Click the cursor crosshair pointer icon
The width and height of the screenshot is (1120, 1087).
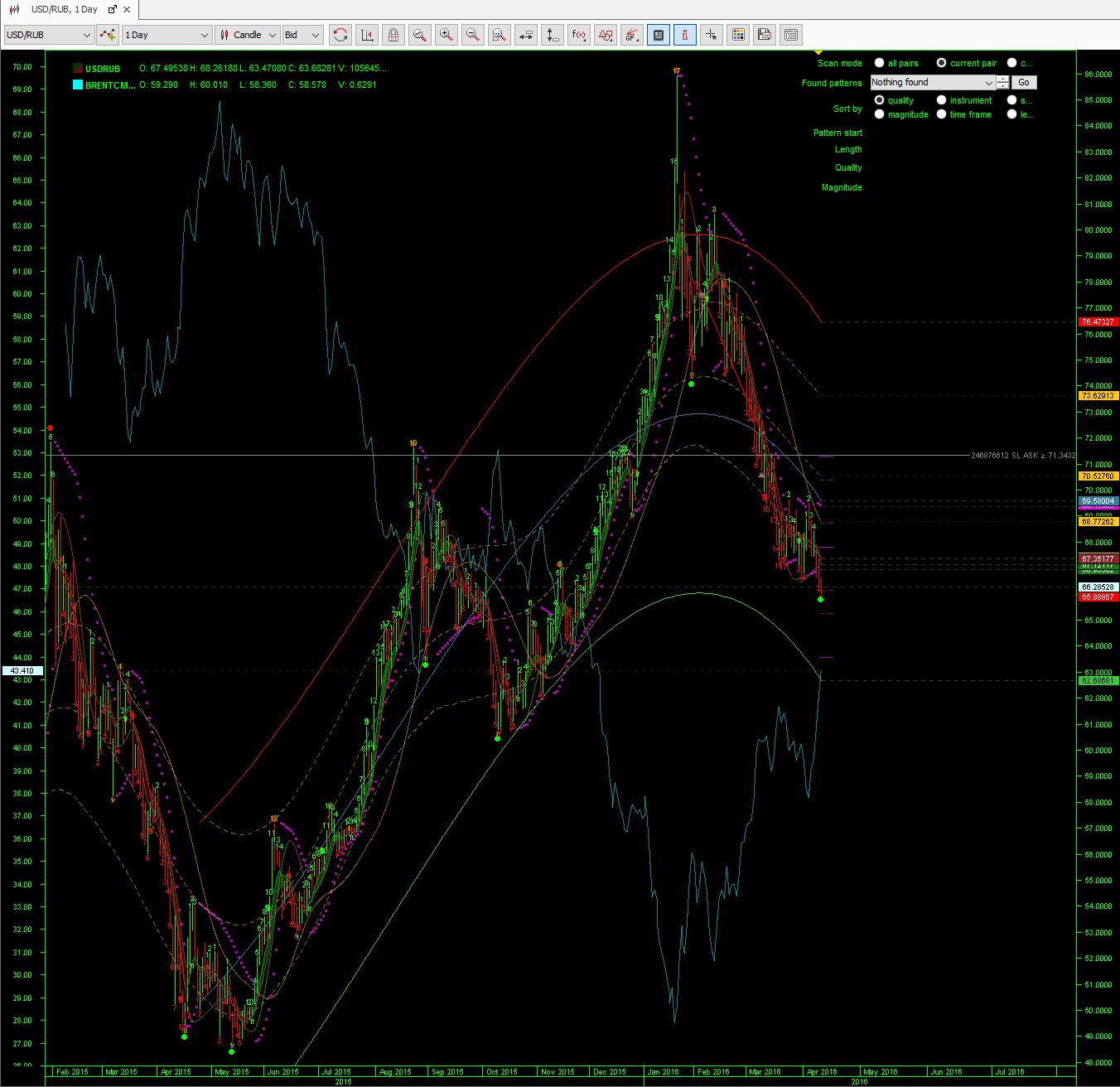pos(711,35)
